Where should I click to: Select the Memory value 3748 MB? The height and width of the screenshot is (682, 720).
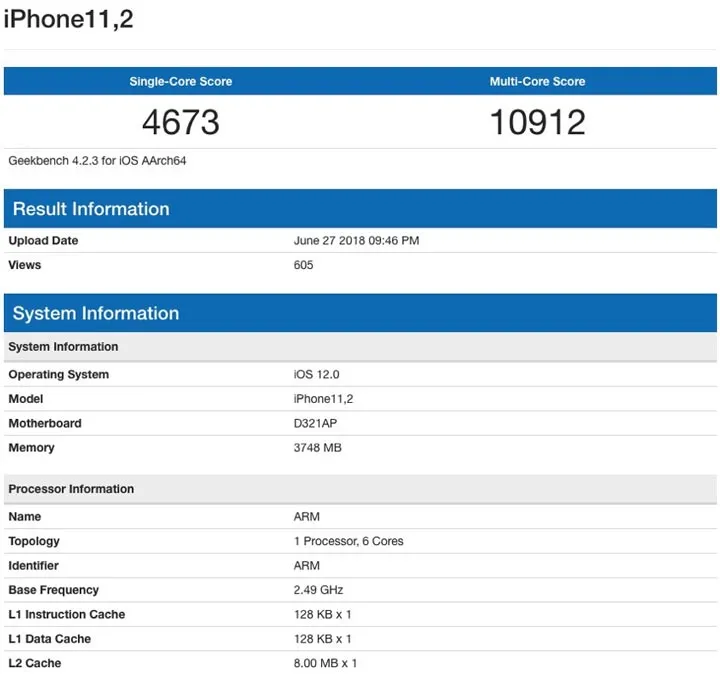(318, 448)
